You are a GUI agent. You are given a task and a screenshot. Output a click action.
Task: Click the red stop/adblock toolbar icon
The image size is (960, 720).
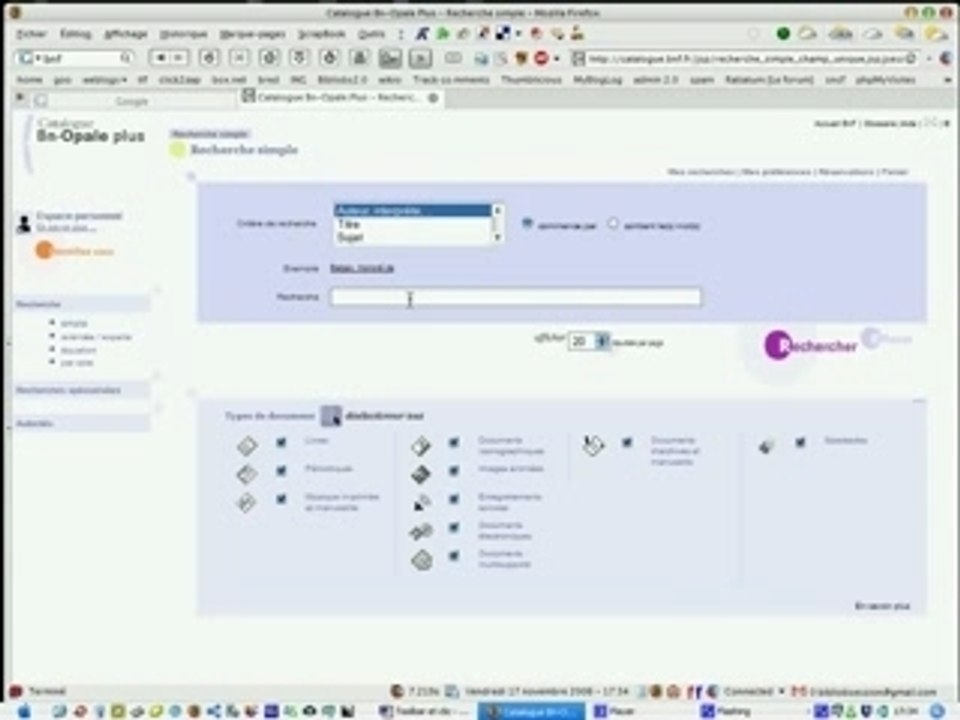point(541,58)
